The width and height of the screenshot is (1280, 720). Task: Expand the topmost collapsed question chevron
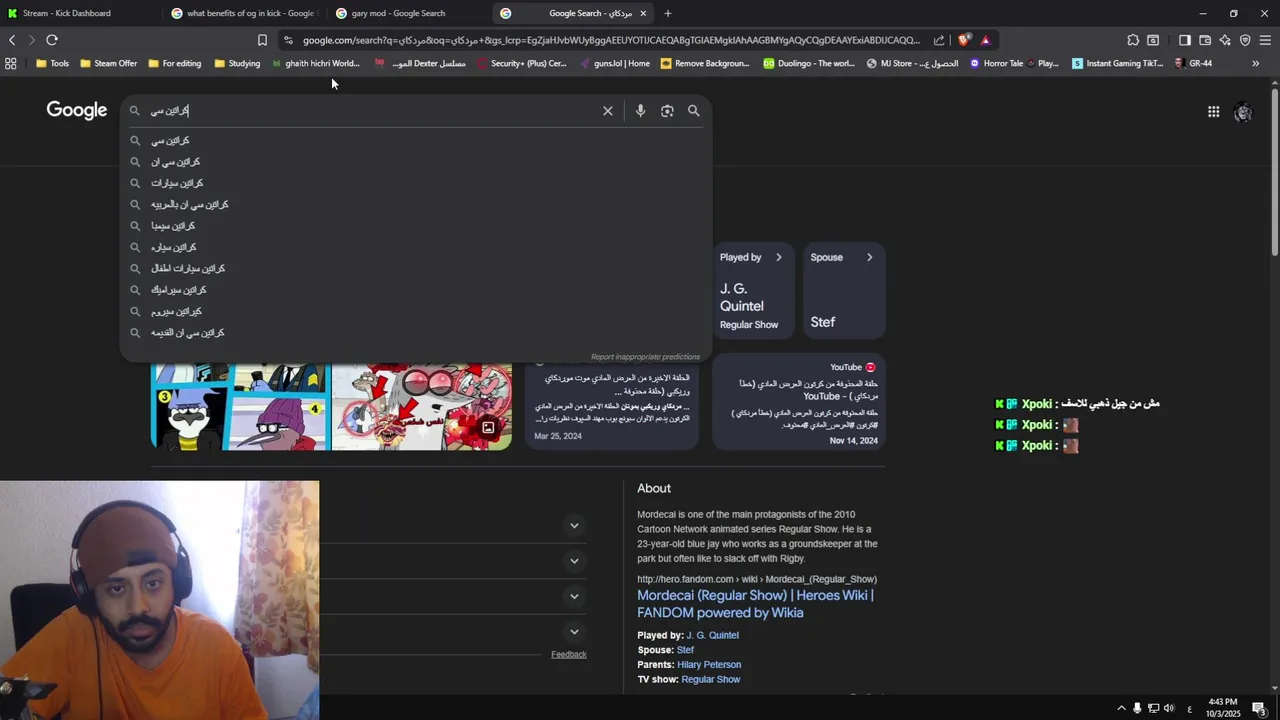pos(574,525)
